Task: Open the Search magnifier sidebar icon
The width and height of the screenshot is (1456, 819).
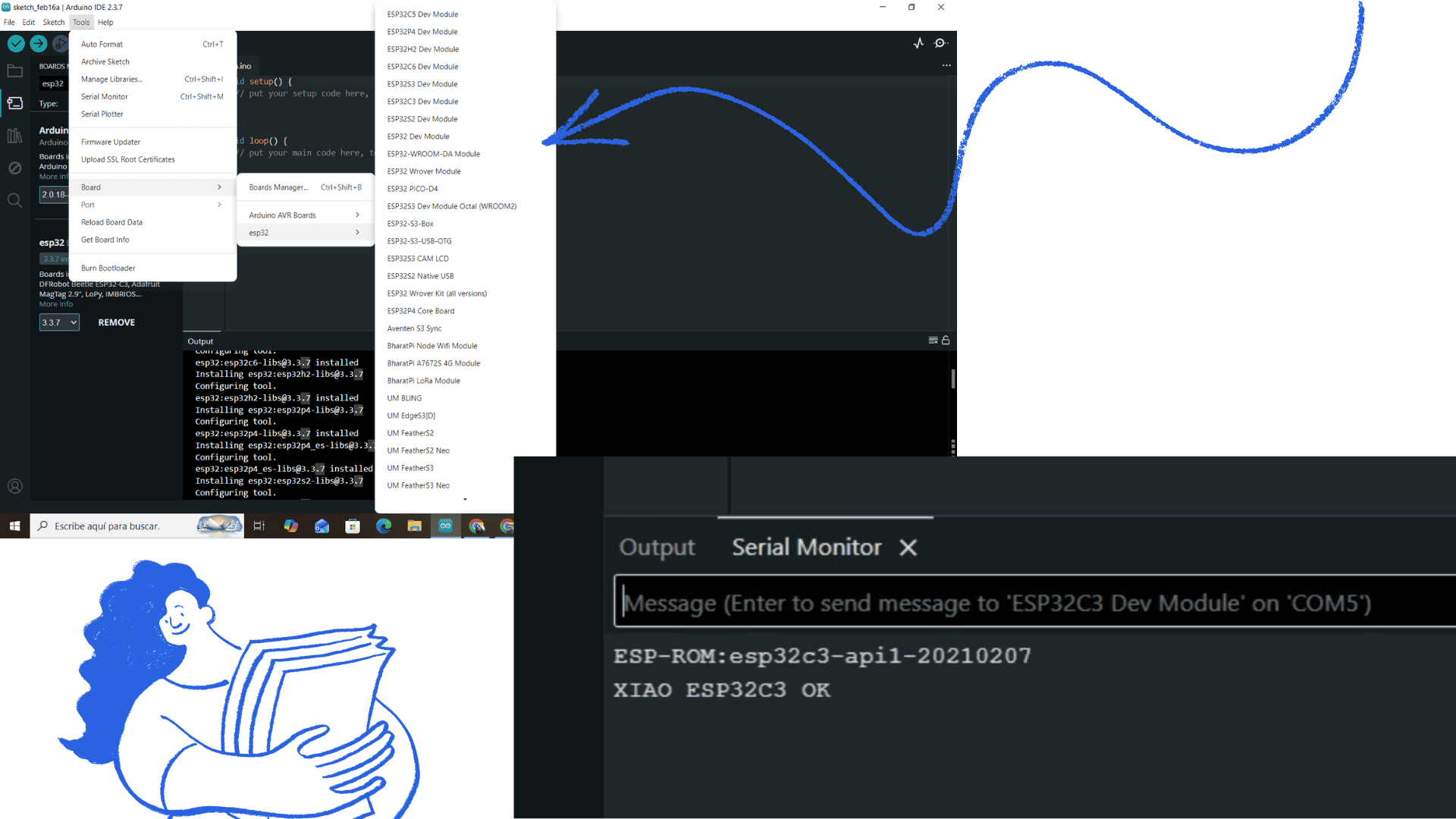Action: point(15,200)
